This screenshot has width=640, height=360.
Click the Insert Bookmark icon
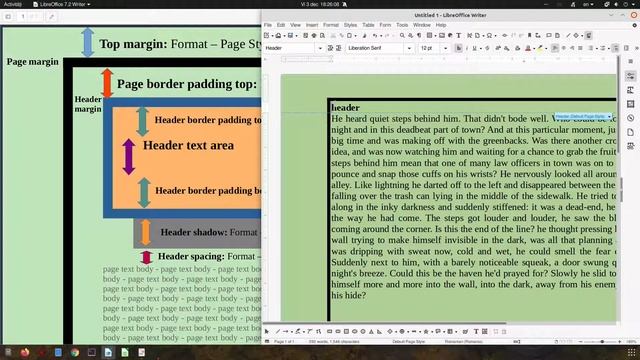tap(530, 36)
